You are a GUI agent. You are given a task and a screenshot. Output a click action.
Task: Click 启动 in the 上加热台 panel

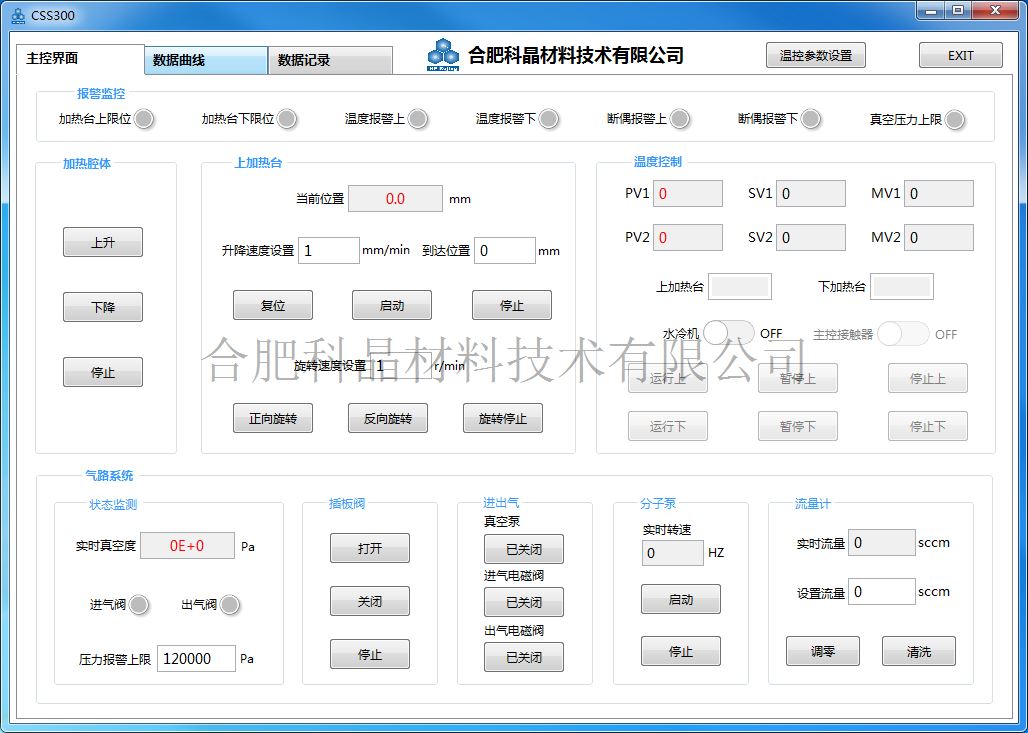(x=392, y=305)
